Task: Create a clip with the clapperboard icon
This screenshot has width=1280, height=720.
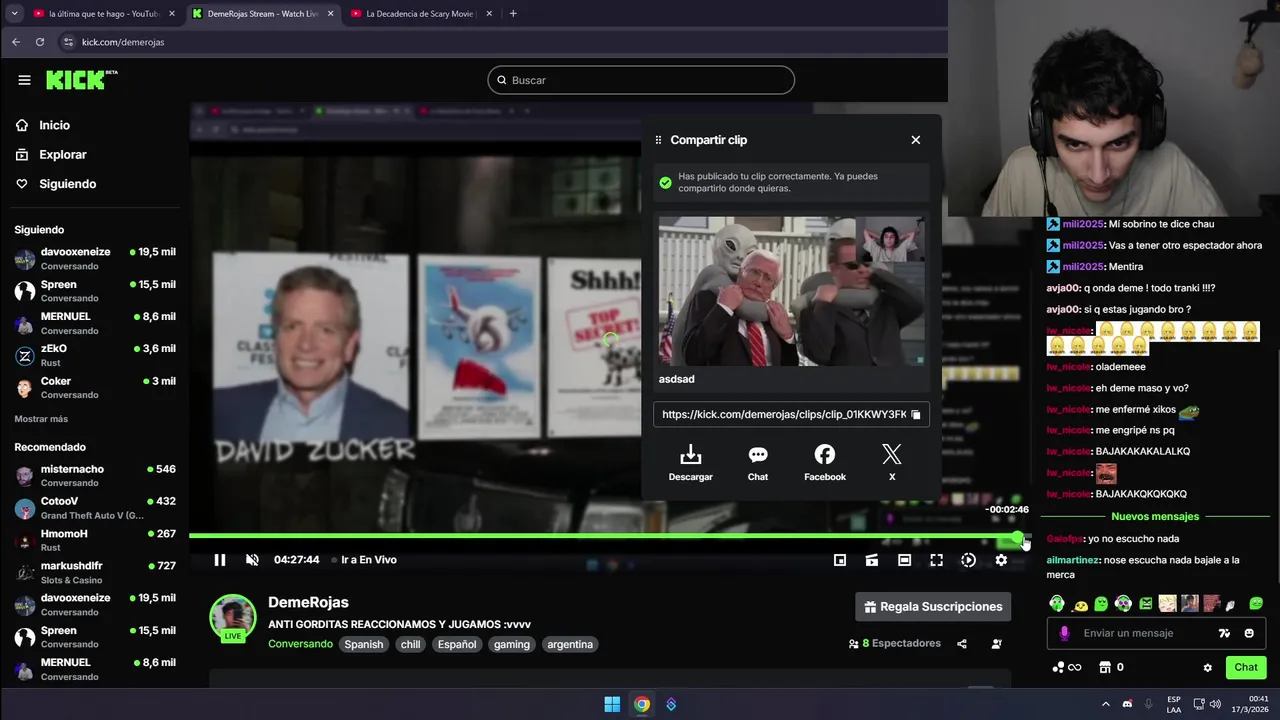Action: tap(872, 560)
